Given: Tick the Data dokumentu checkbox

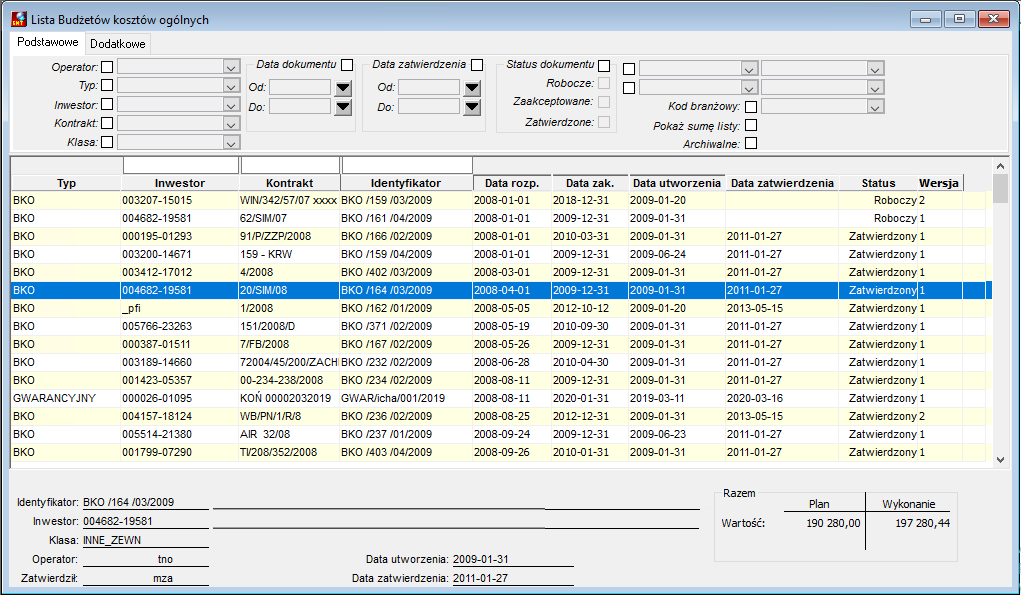Looking at the screenshot, I should coord(347,65).
